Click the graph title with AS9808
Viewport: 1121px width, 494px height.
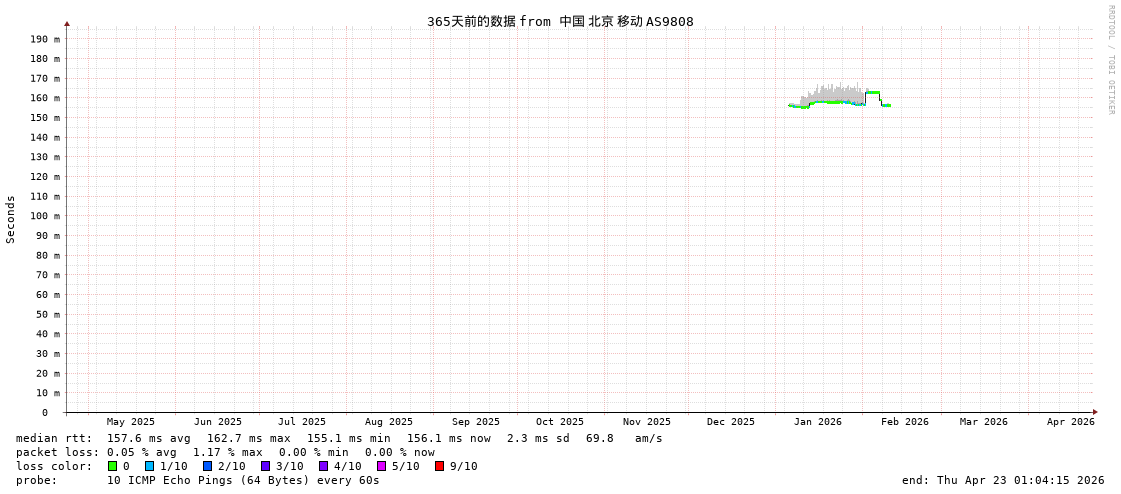(560, 21)
